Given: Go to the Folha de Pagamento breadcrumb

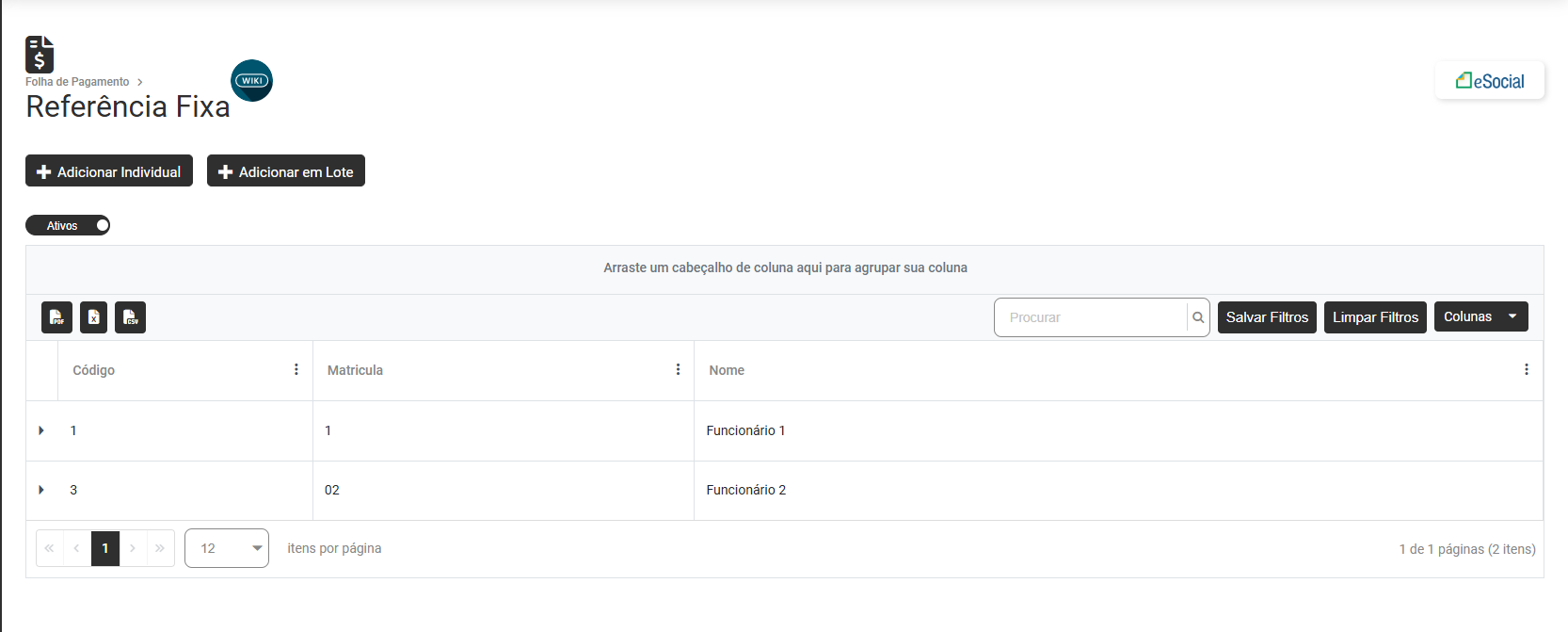Looking at the screenshot, I should click(77, 82).
